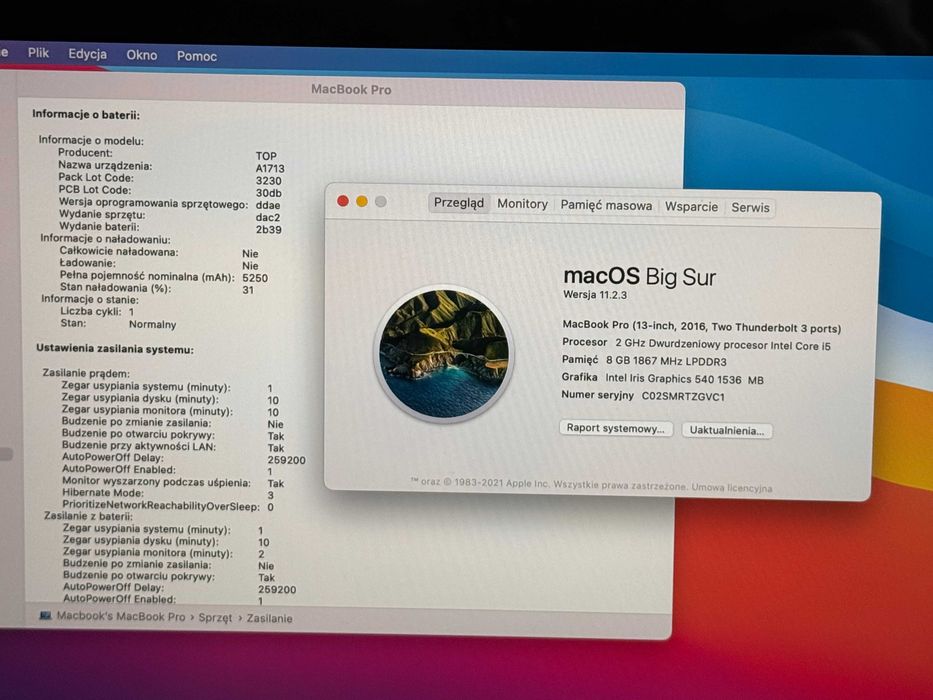Image resolution: width=933 pixels, height=700 pixels.
Task: Select full capacity value 5250
Action: click(255, 278)
